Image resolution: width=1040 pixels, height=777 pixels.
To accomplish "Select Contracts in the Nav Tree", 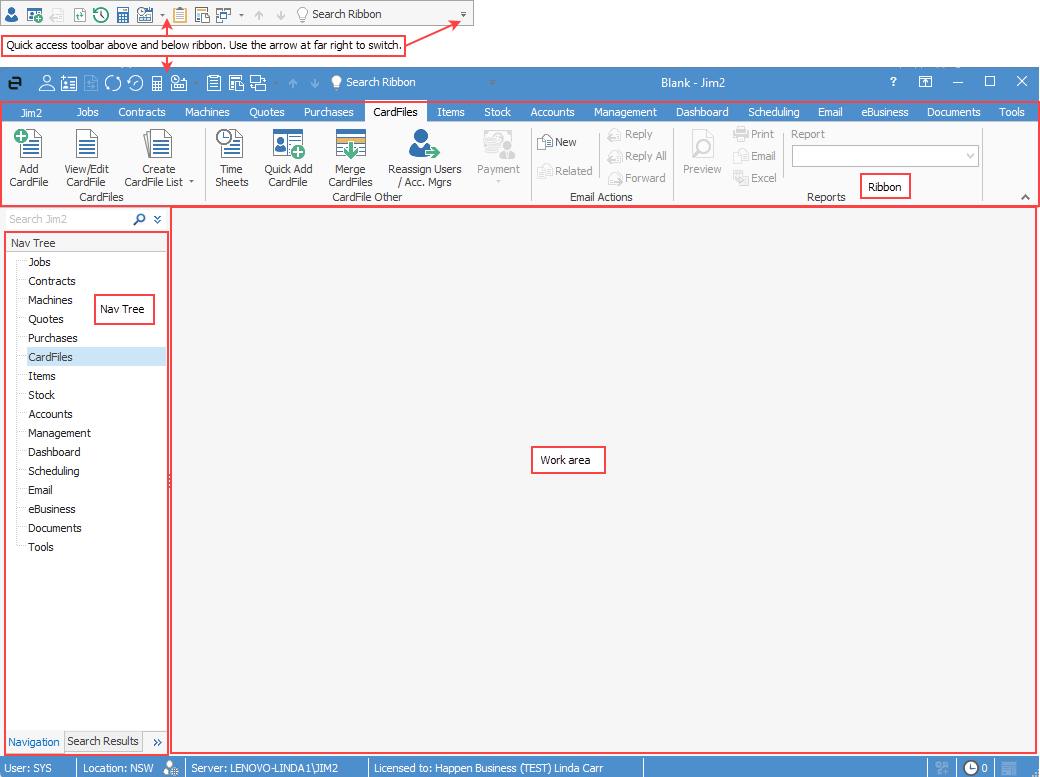I will click(x=52, y=281).
